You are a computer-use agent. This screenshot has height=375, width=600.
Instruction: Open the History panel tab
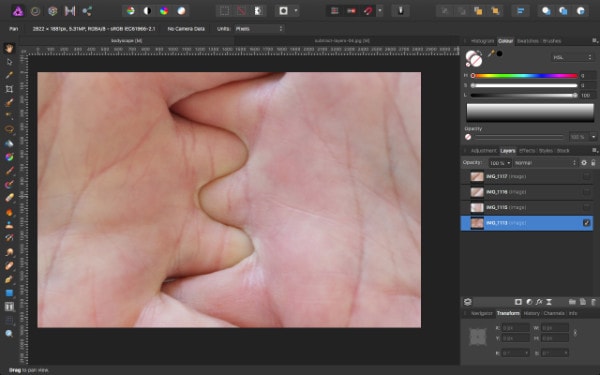[x=532, y=313]
